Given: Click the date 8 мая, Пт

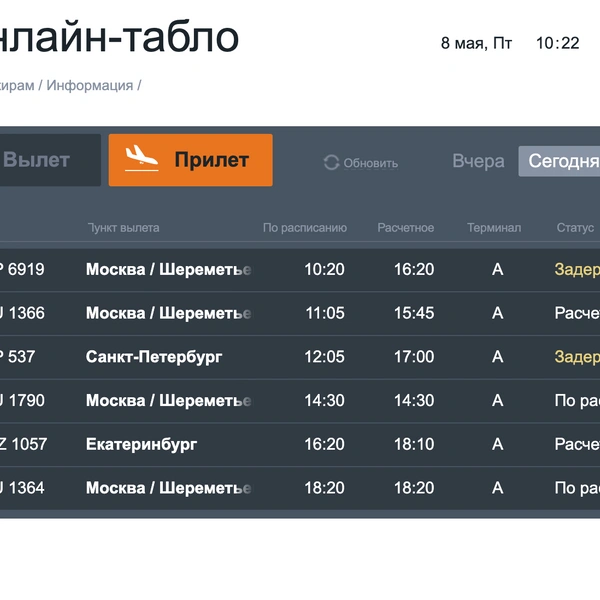Looking at the screenshot, I should pyautogui.click(x=476, y=43).
